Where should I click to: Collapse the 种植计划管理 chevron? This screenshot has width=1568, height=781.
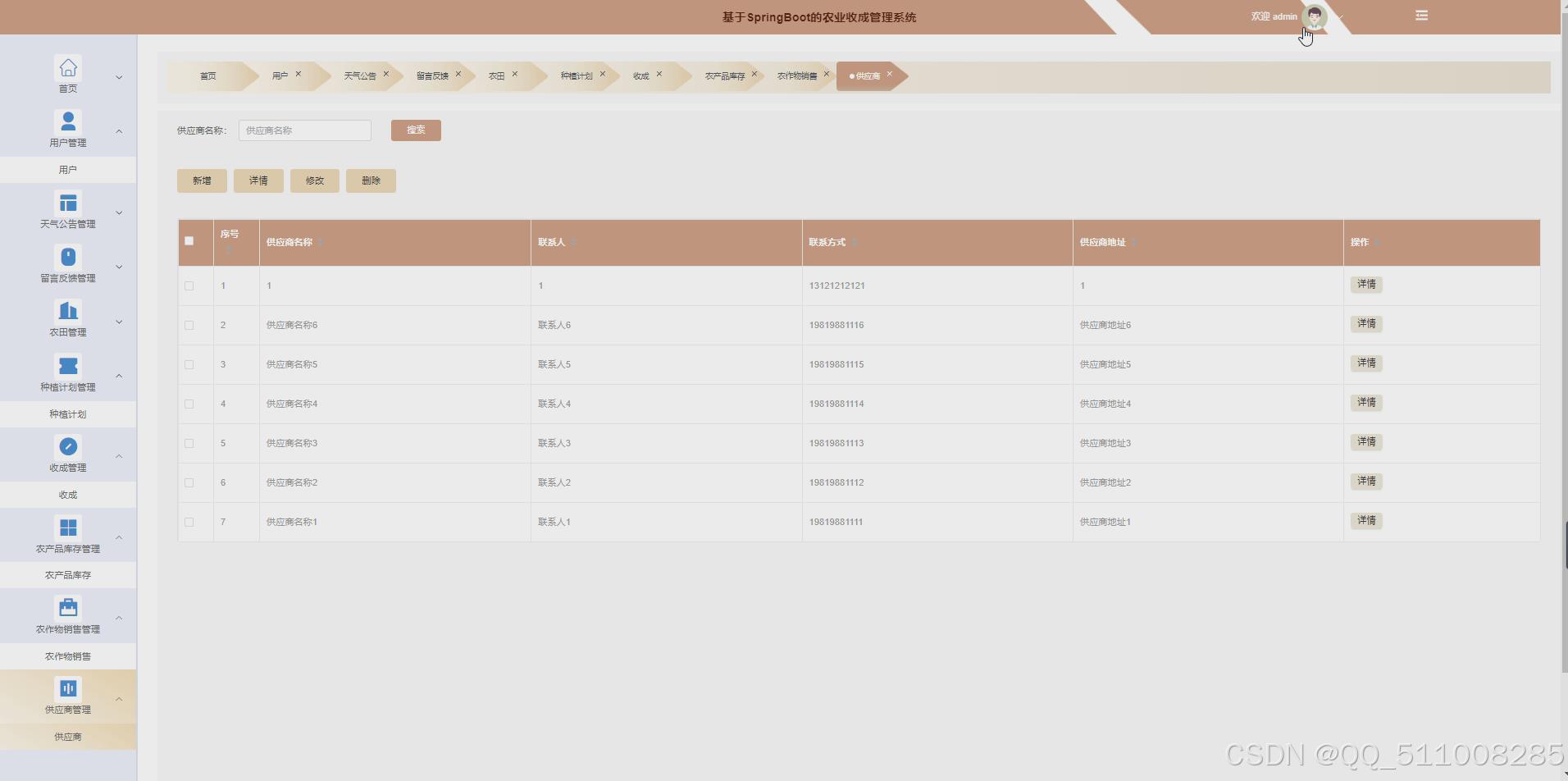point(119,376)
